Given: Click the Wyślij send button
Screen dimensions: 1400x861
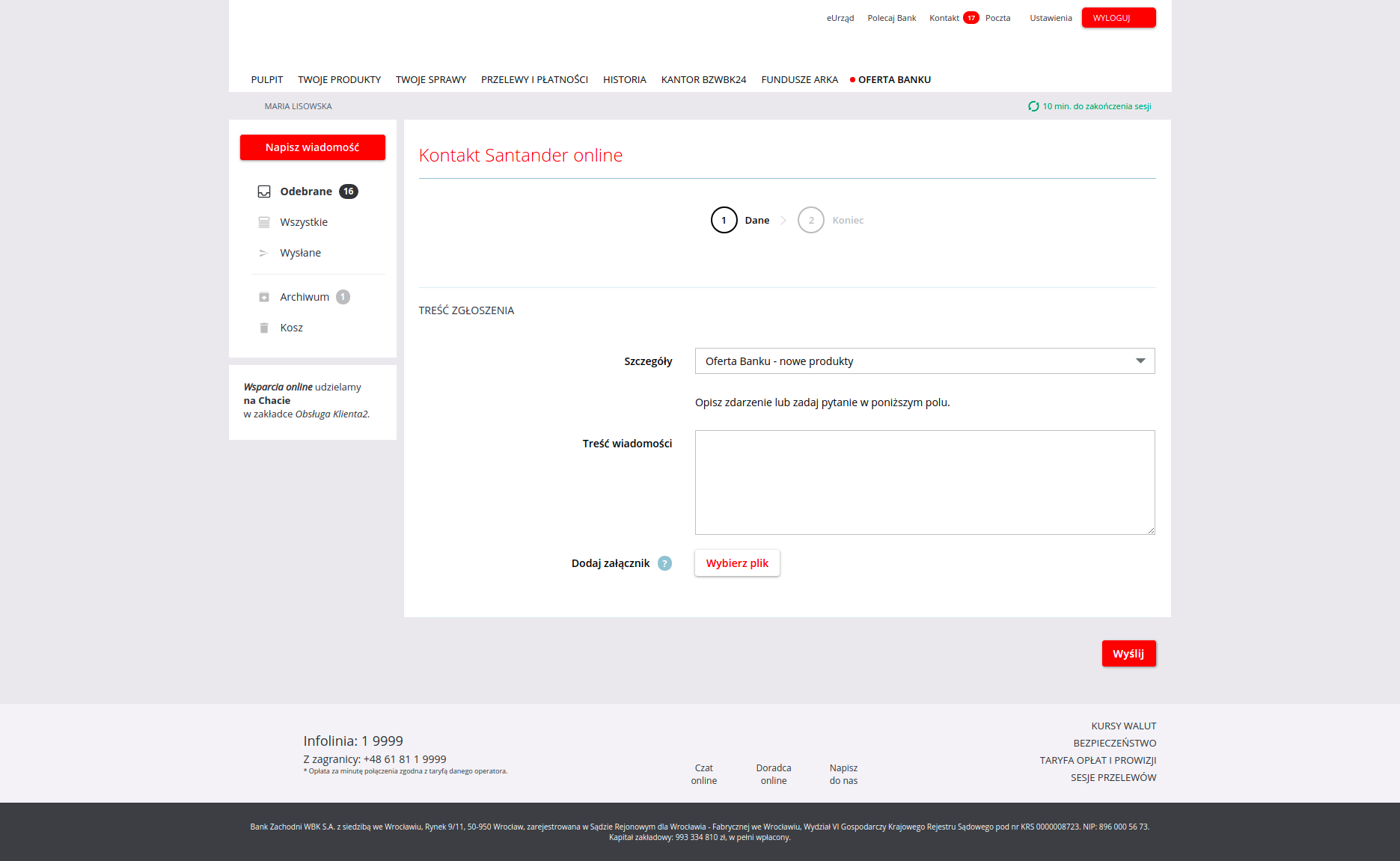Looking at the screenshot, I should point(1128,654).
